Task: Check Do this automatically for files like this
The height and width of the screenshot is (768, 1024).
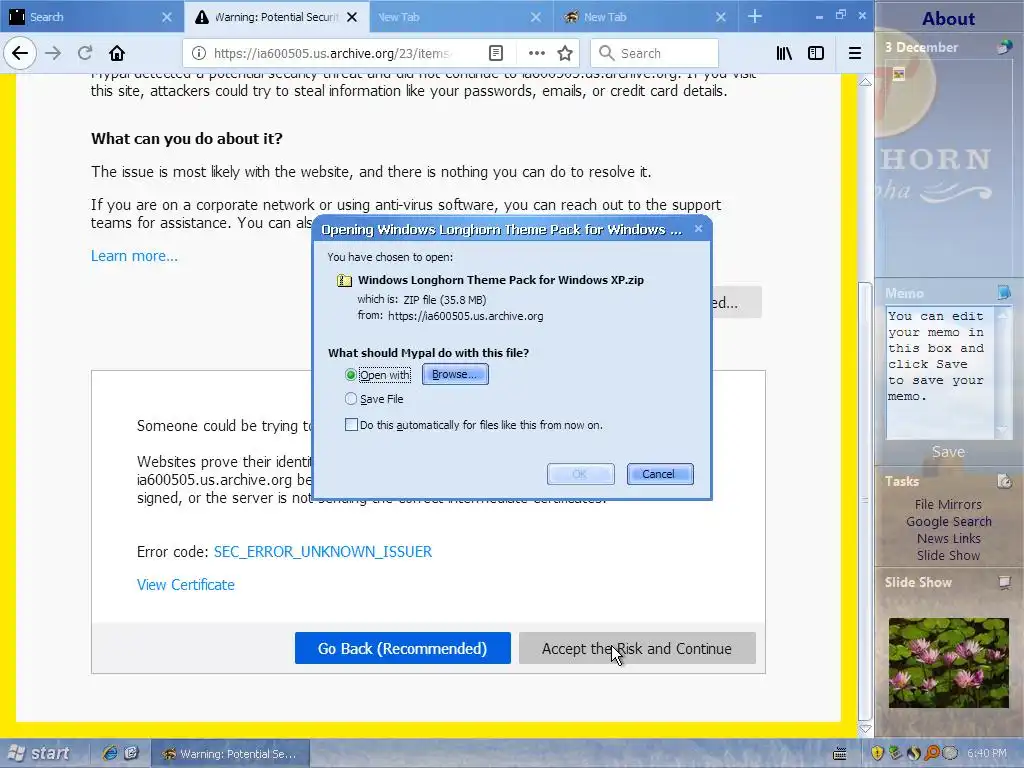Action: click(x=351, y=424)
